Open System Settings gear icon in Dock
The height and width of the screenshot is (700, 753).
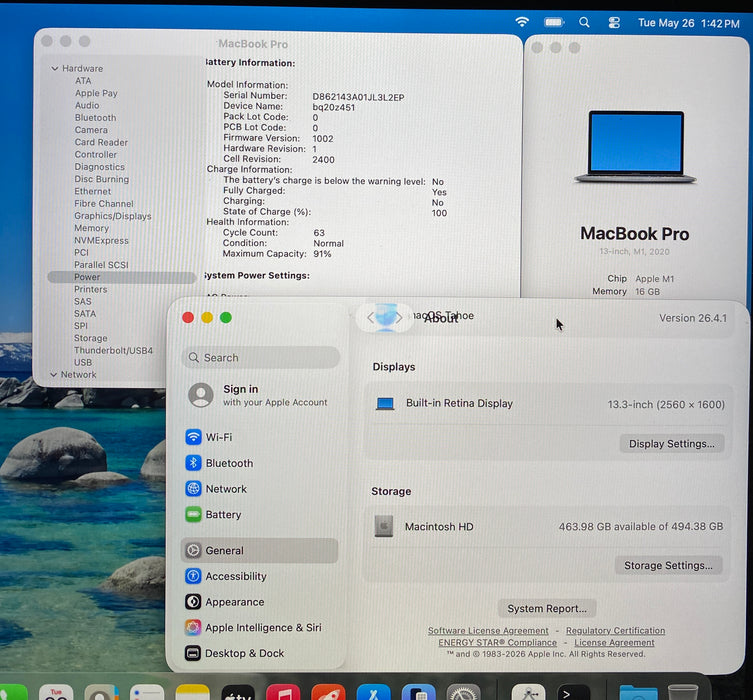(x=463, y=692)
